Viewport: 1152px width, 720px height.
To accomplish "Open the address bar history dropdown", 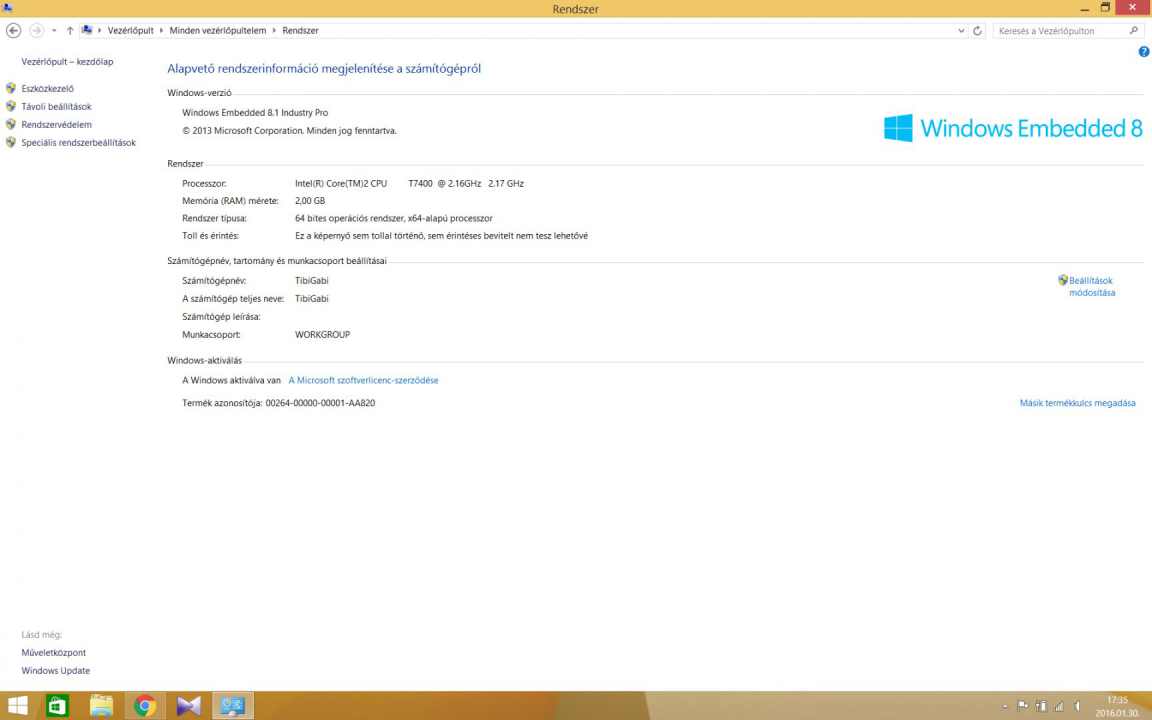I will point(961,31).
